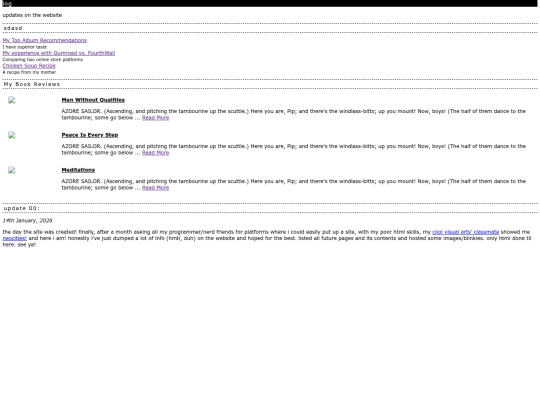The height and width of the screenshot is (405, 540).
Task: Open My Top Album Recommendations link
Action: (x=45, y=40)
